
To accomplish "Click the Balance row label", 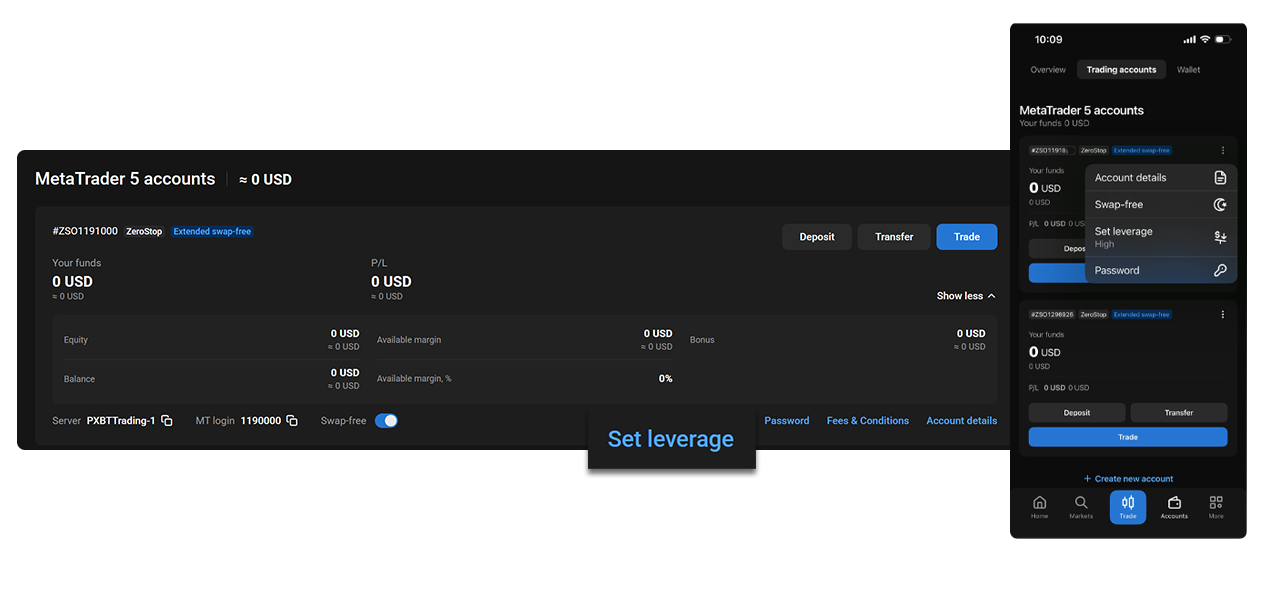I will pyautogui.click(x=79, y=379).
